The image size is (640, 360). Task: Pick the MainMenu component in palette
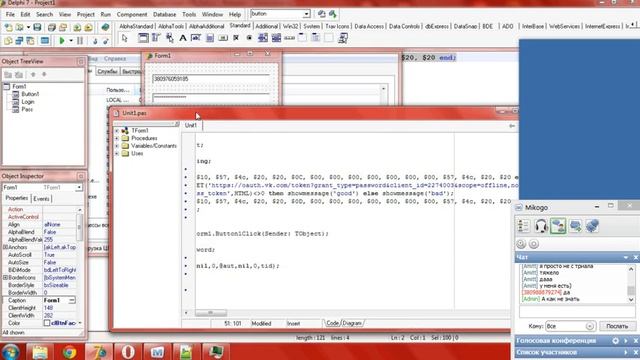[156, 38]
